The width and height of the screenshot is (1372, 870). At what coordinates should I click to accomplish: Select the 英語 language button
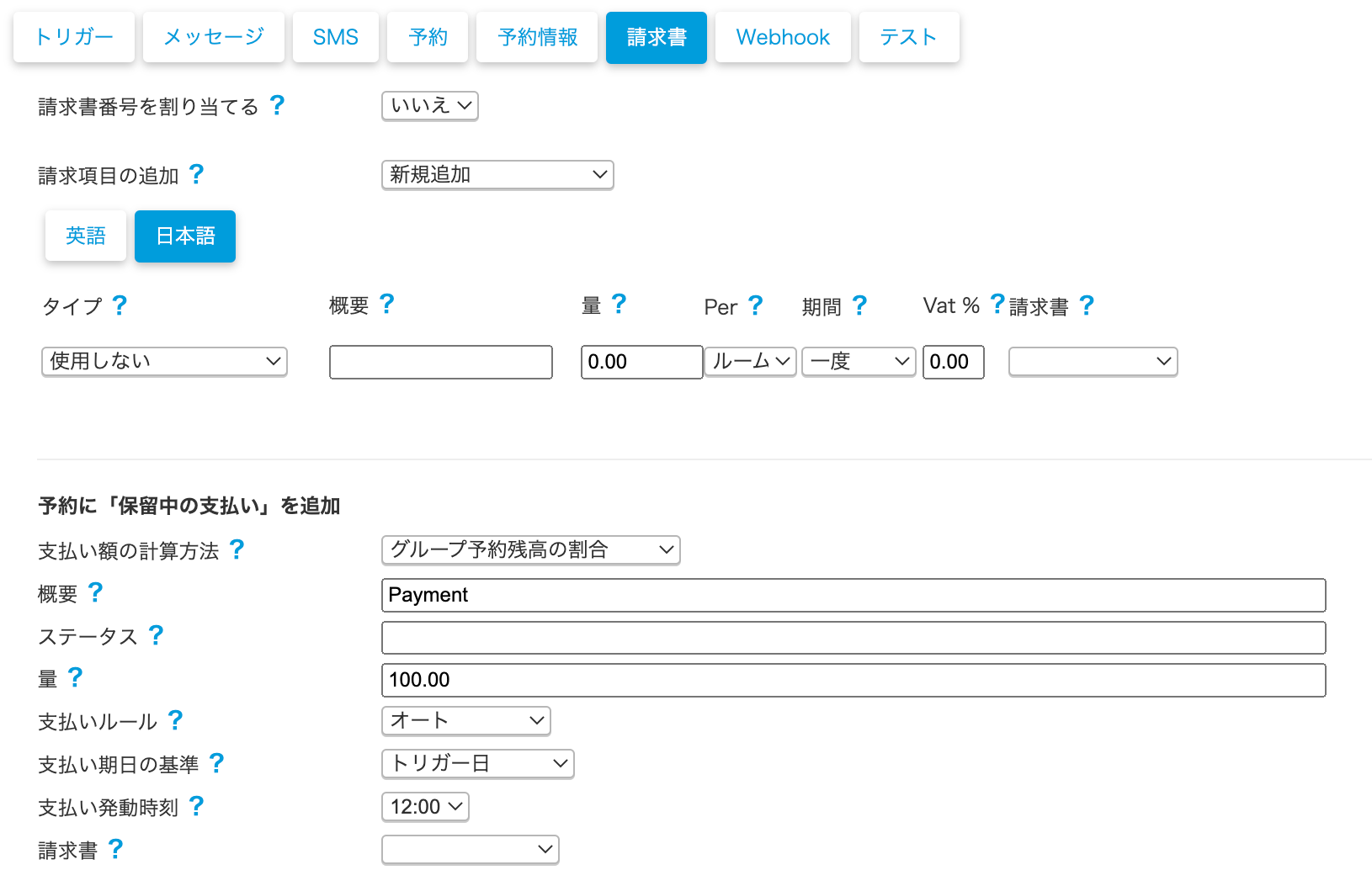pyautogui.click(x=86, y=236)
